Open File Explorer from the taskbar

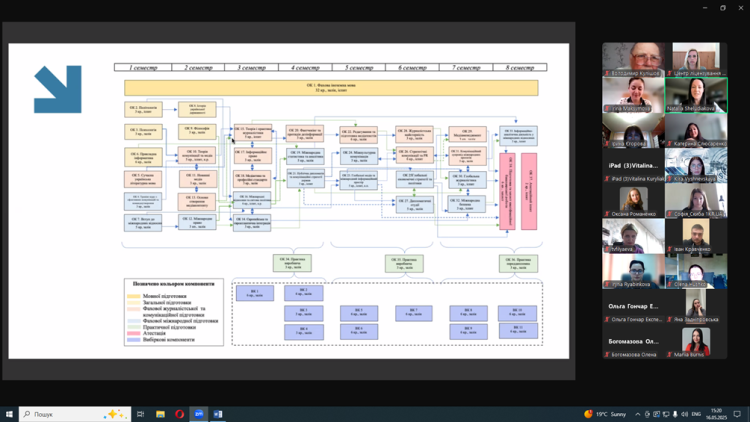point(160,414)
